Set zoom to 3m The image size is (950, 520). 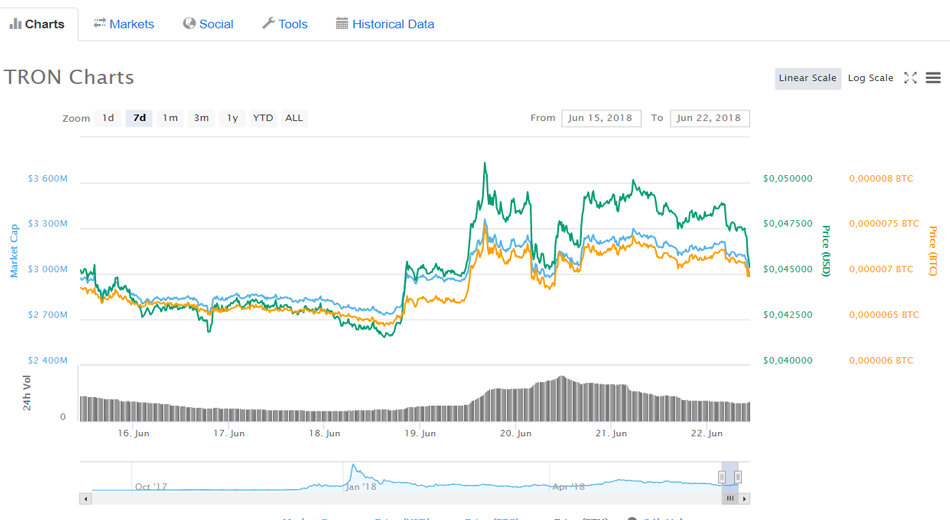coord(201,118)
